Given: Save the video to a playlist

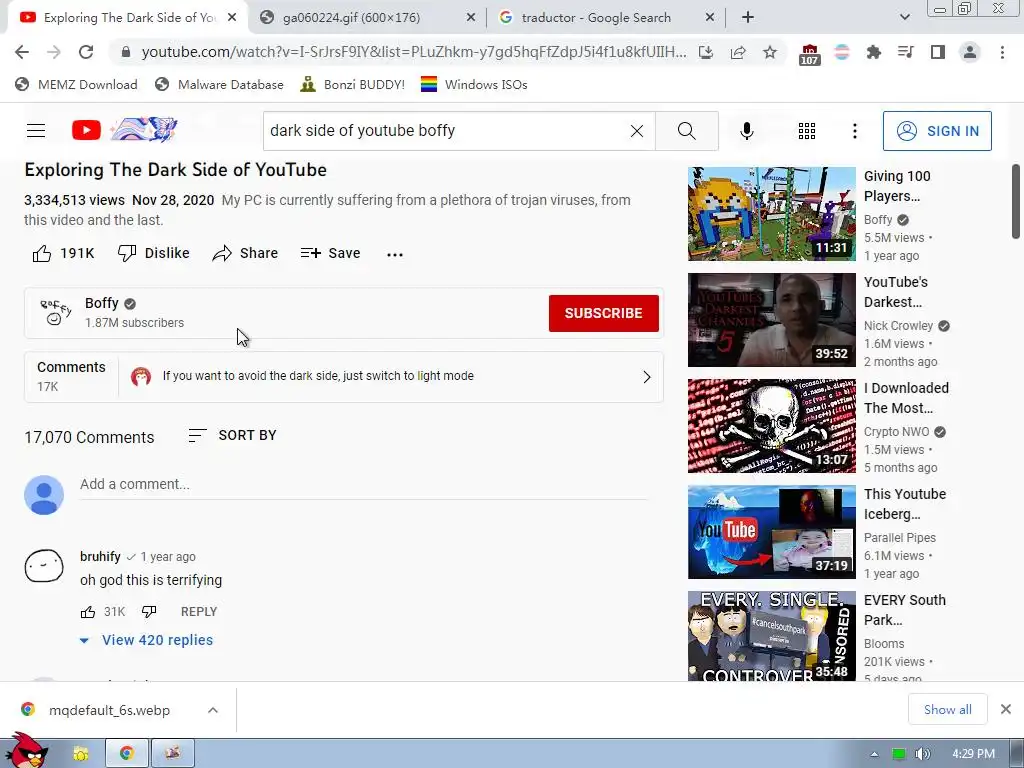Looking at the screenshot, I should [330, 253].
